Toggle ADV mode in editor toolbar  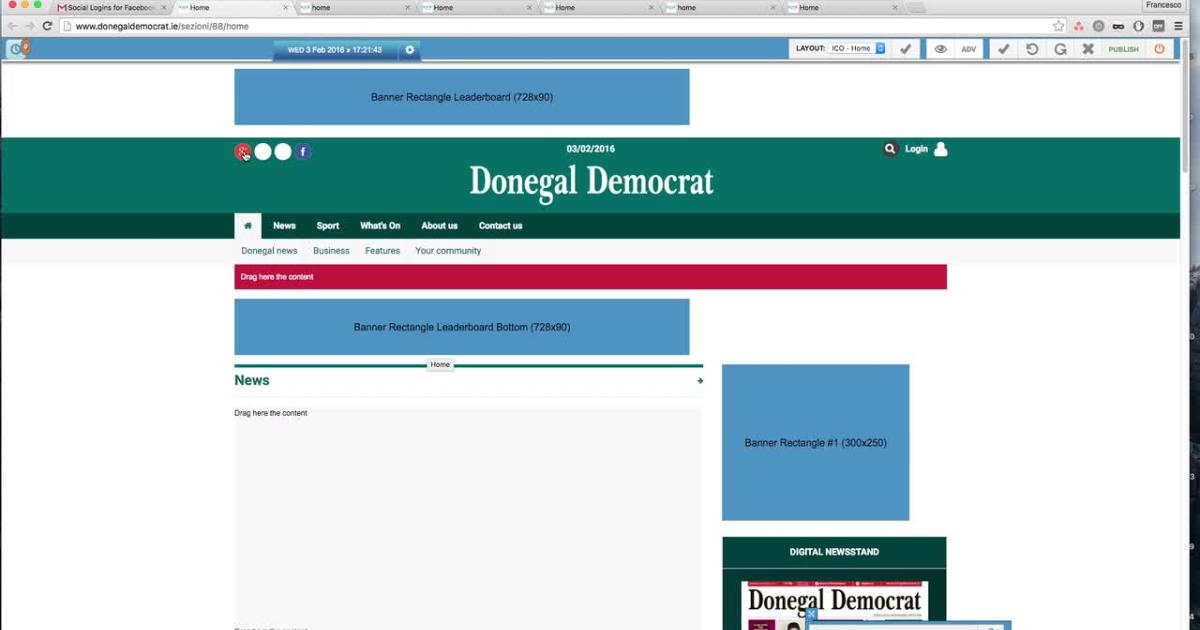click(x=968, y=49)
